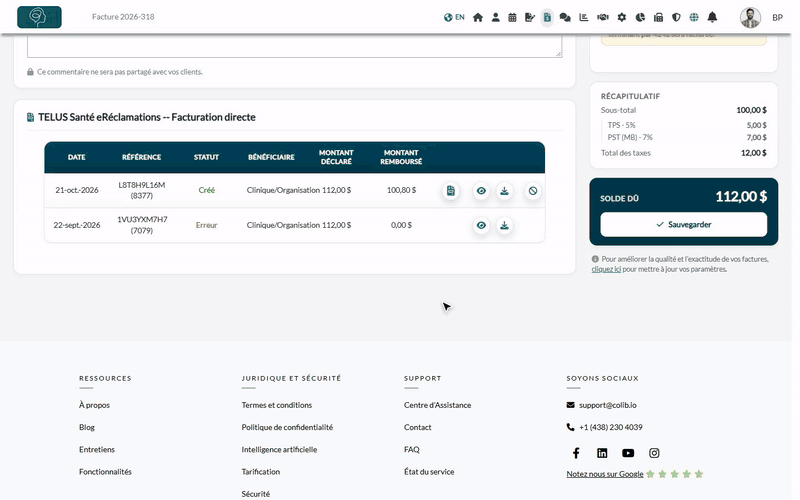Open document icon for claim L8T8H9L16M
The image size is (800, 500).
tap(451, 191)
